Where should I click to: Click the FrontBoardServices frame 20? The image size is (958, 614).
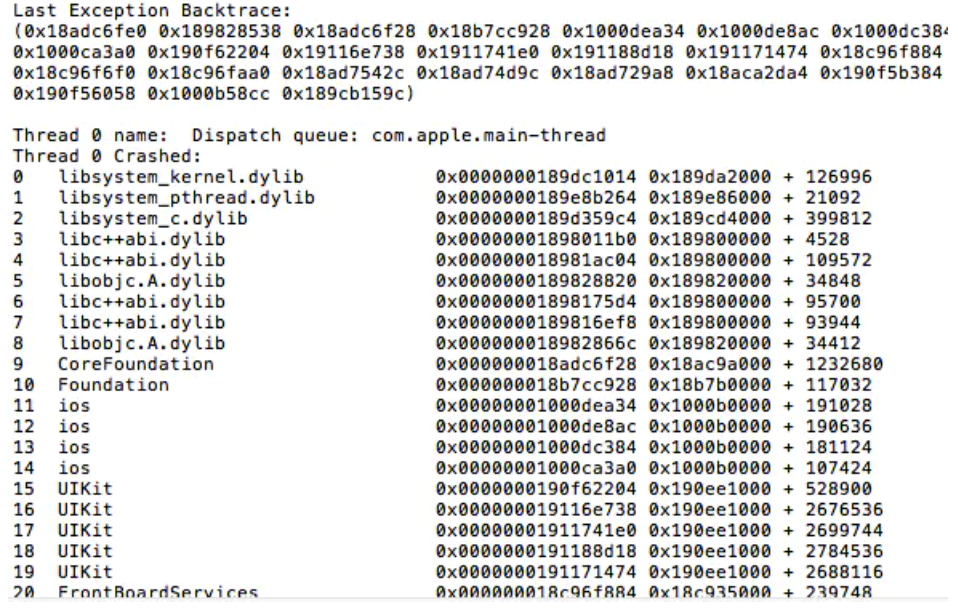[442, 591]
